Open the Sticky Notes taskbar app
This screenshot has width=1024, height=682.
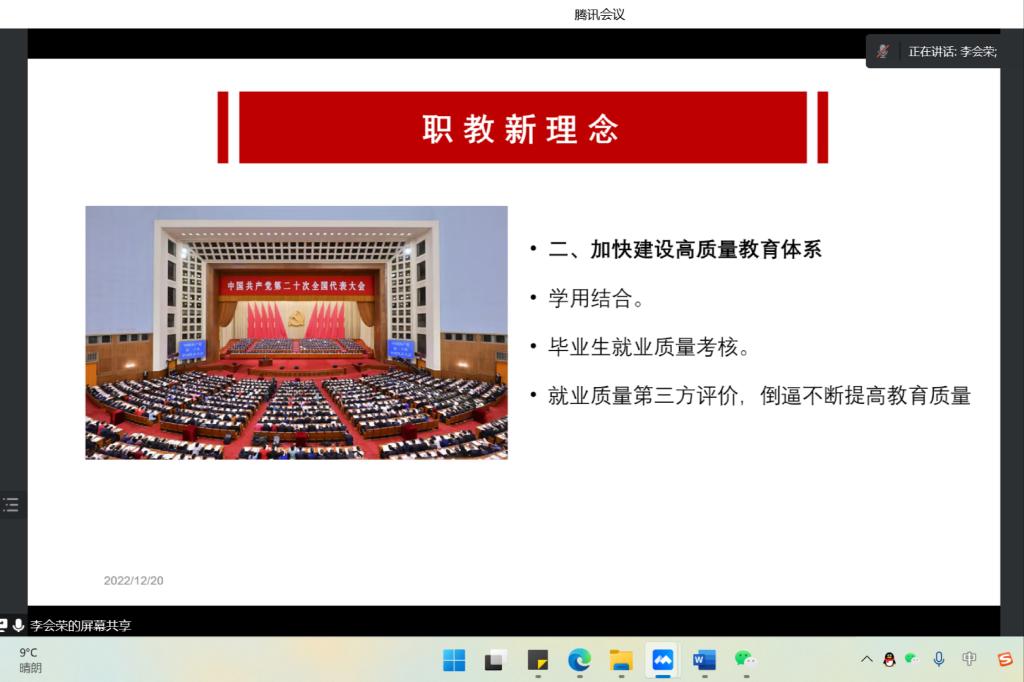[538, 660]
